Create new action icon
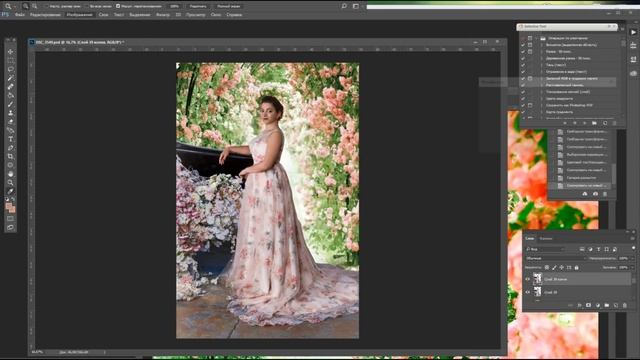The image size is (640, 360). (x=604, y=123)
